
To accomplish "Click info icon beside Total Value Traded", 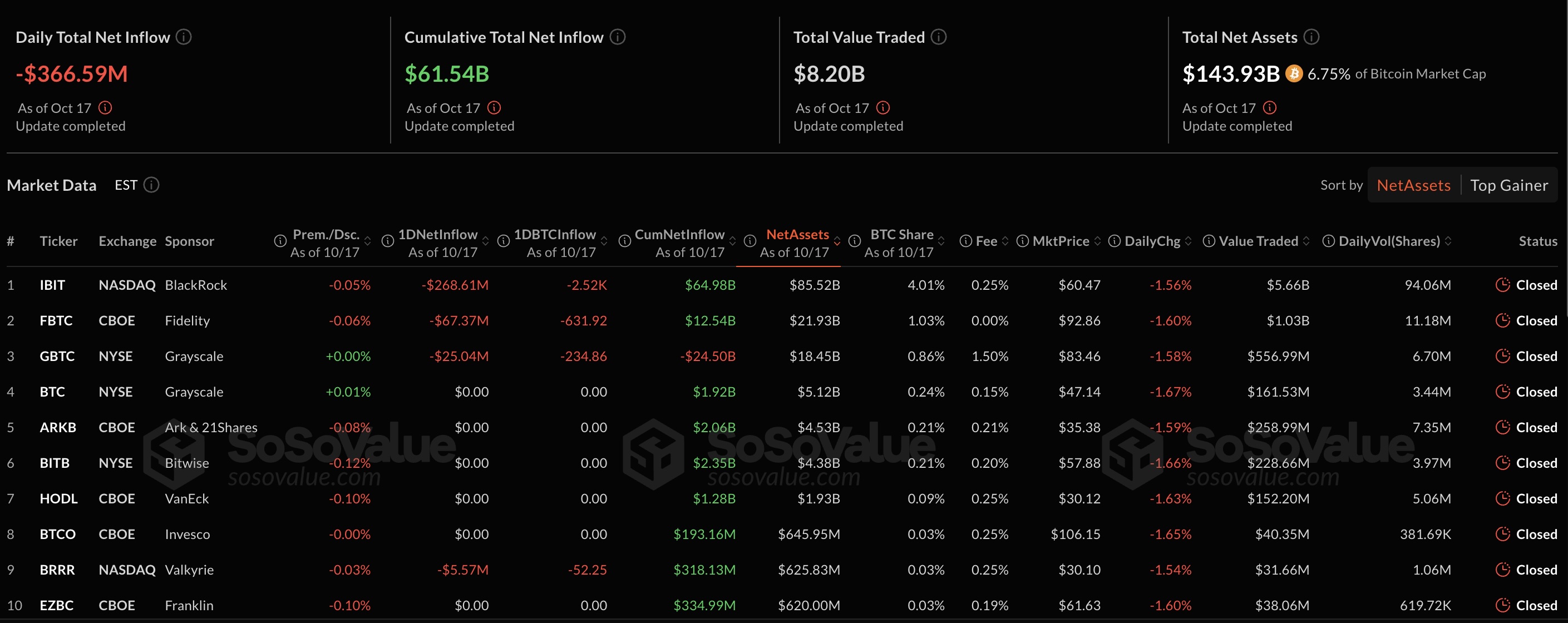I will [939, 37].
